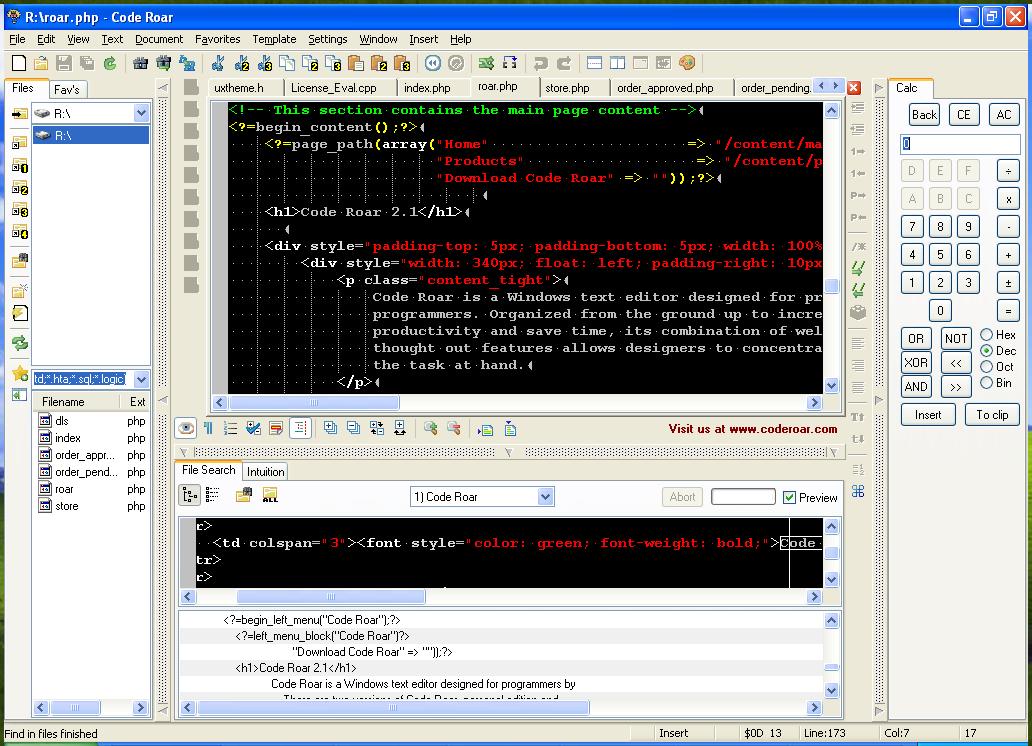Open the file filter dropdown
This screenshot has height=746, width=1032.
pyautogui.click(x=142, y=379)
